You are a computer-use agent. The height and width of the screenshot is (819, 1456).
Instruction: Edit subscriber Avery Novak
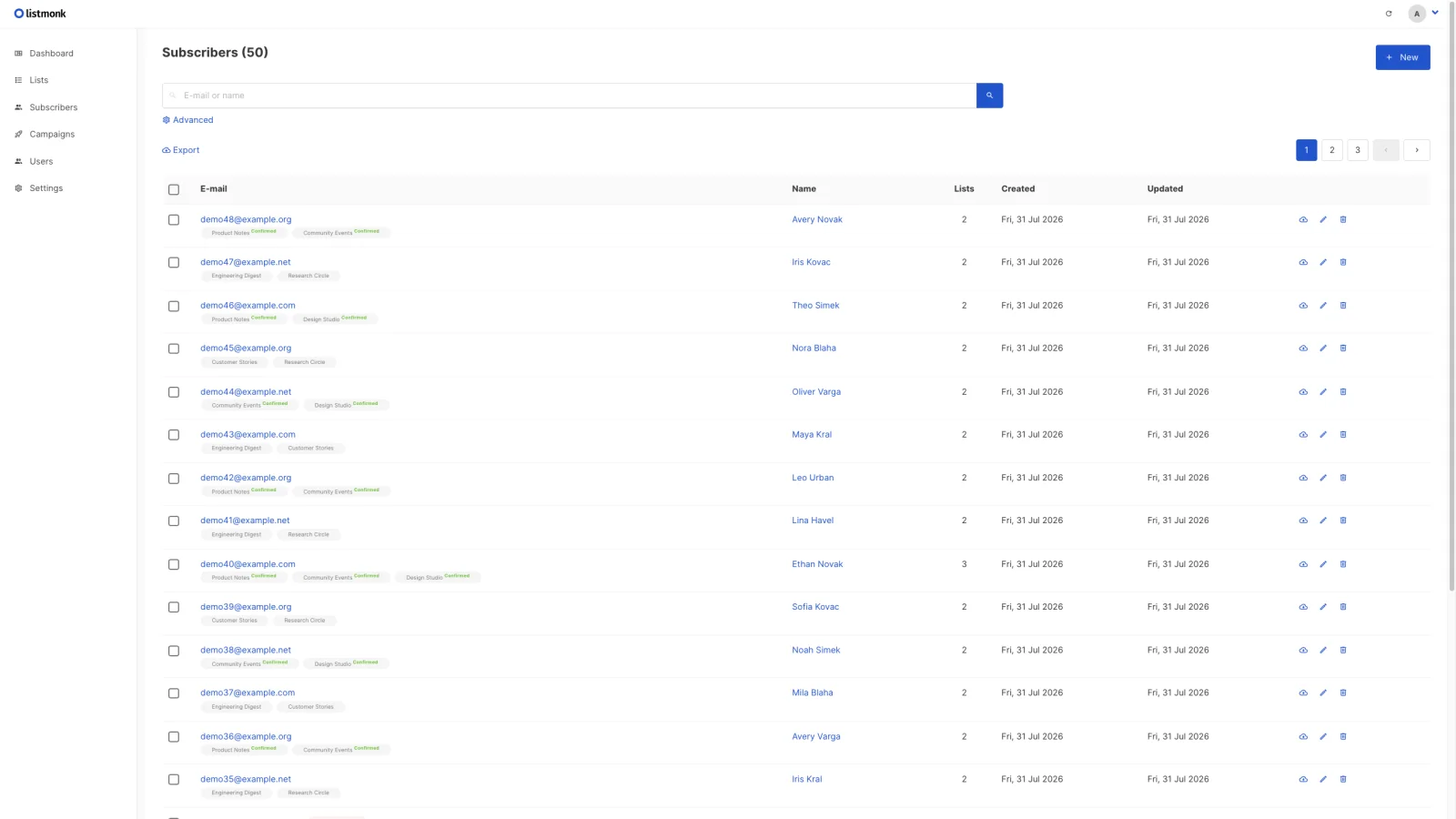(x=1323, y=220)
